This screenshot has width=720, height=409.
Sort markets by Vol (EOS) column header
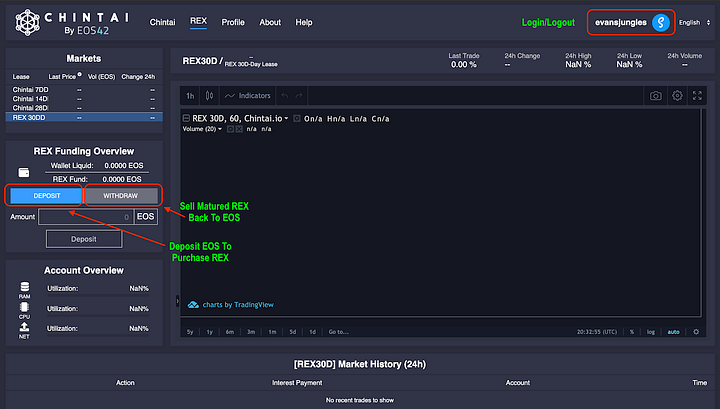coord(101,77)
